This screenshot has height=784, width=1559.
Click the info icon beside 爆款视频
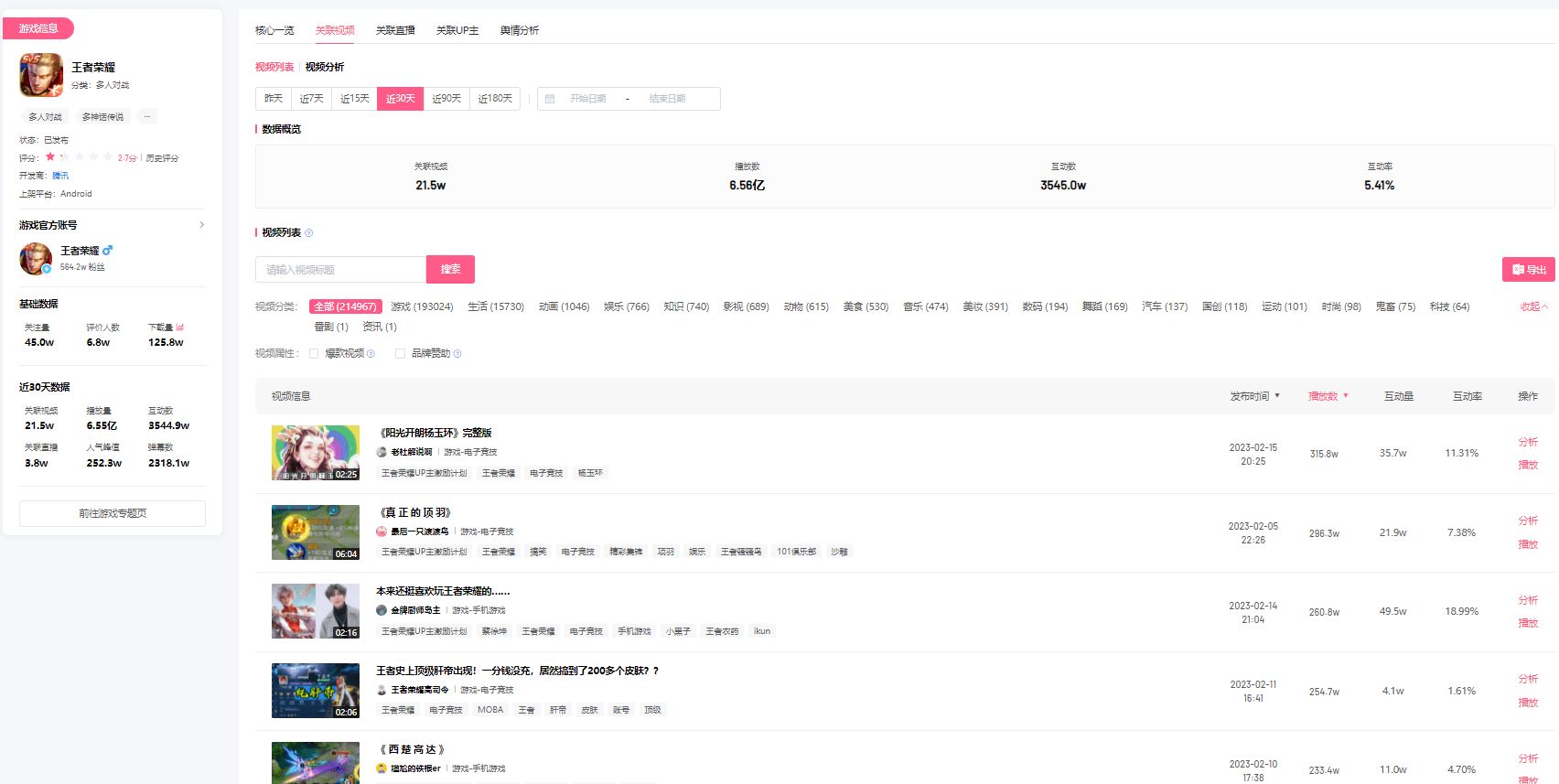click(x=371, y=354)
